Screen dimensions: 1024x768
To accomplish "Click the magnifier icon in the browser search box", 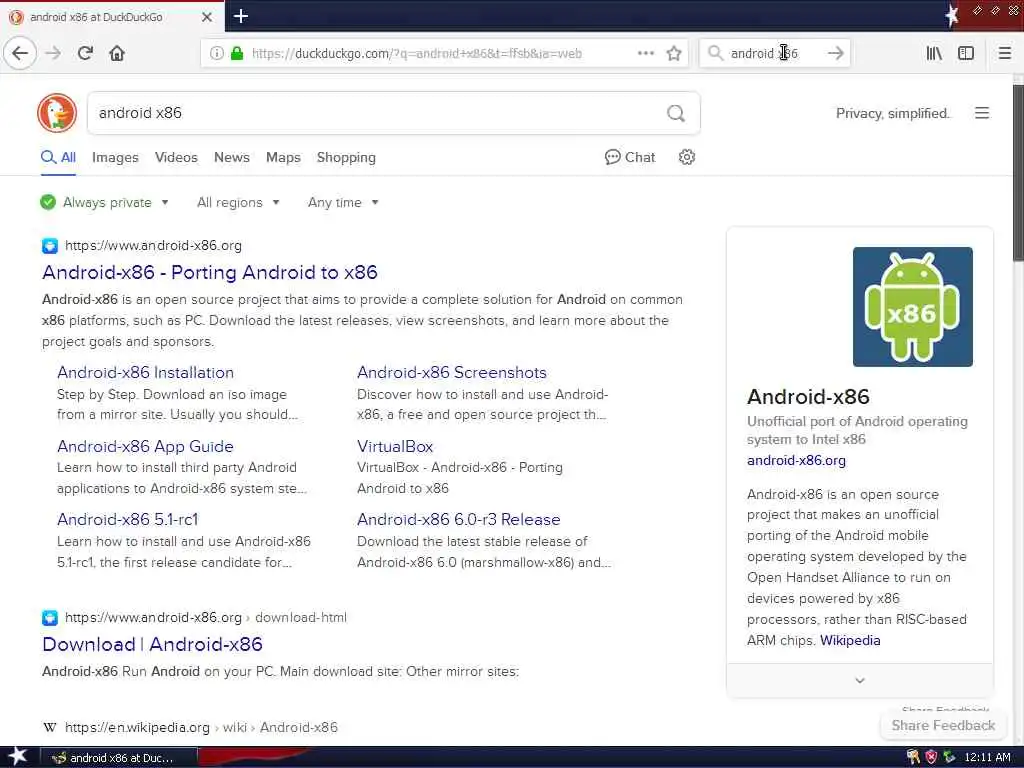I will pyautogui.click(x=715, y=54).
